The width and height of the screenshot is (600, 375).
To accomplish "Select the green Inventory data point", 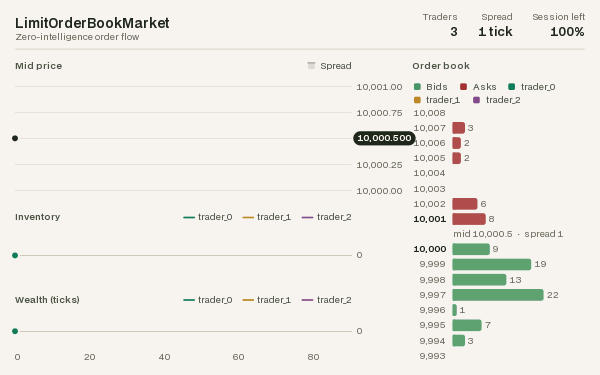I will pos(15,255).
